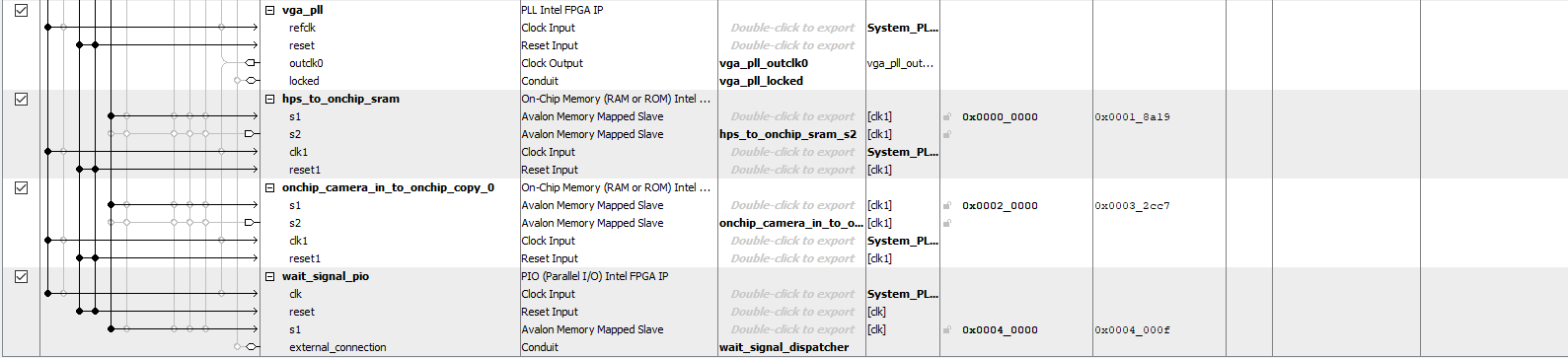Disable the hps_to_onchip_sram component checkbox
Screen dimensions: 1568x358
point(21,99)
